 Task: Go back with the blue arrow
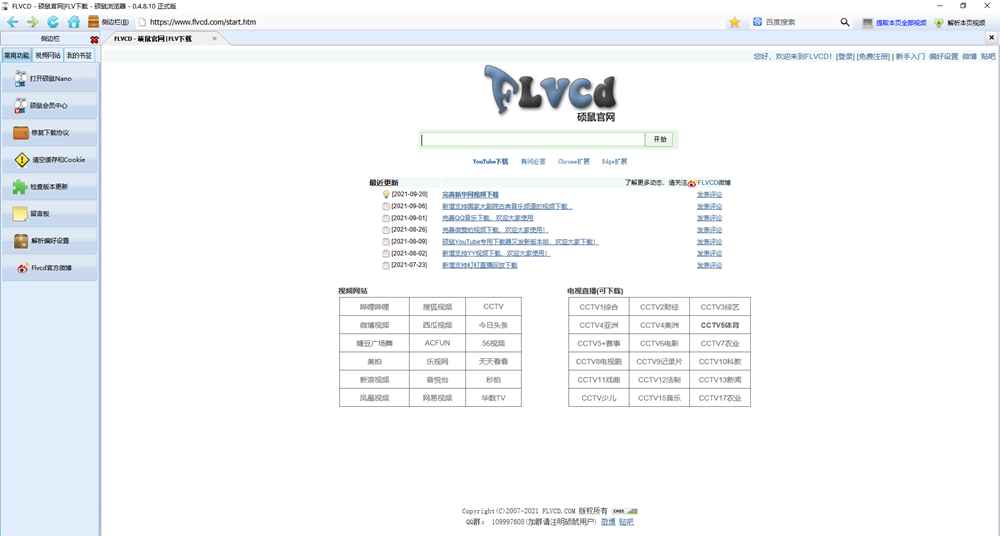coord(12,22)
